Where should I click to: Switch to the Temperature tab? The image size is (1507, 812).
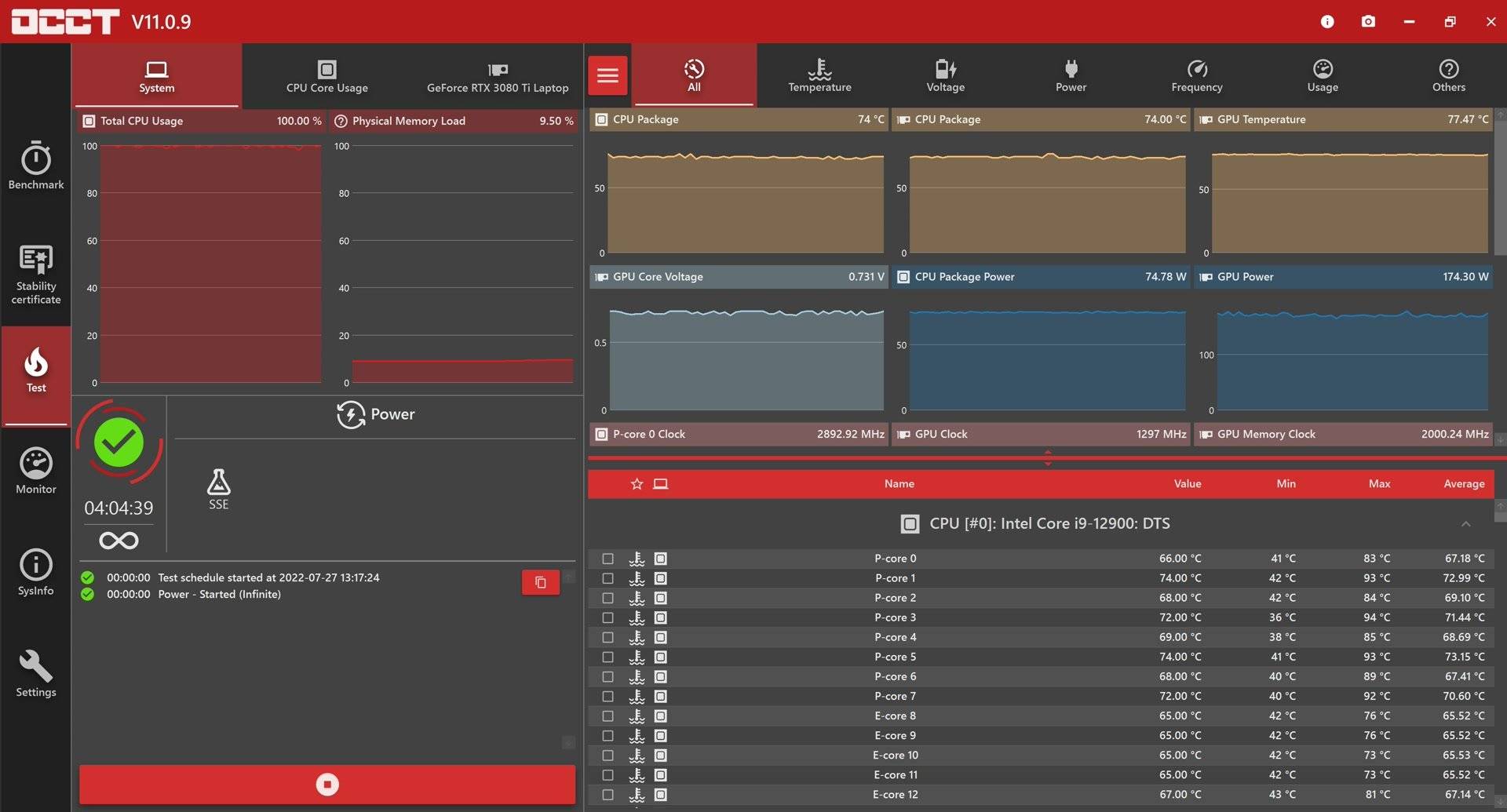pyautogui.click(x=819, y=75)
